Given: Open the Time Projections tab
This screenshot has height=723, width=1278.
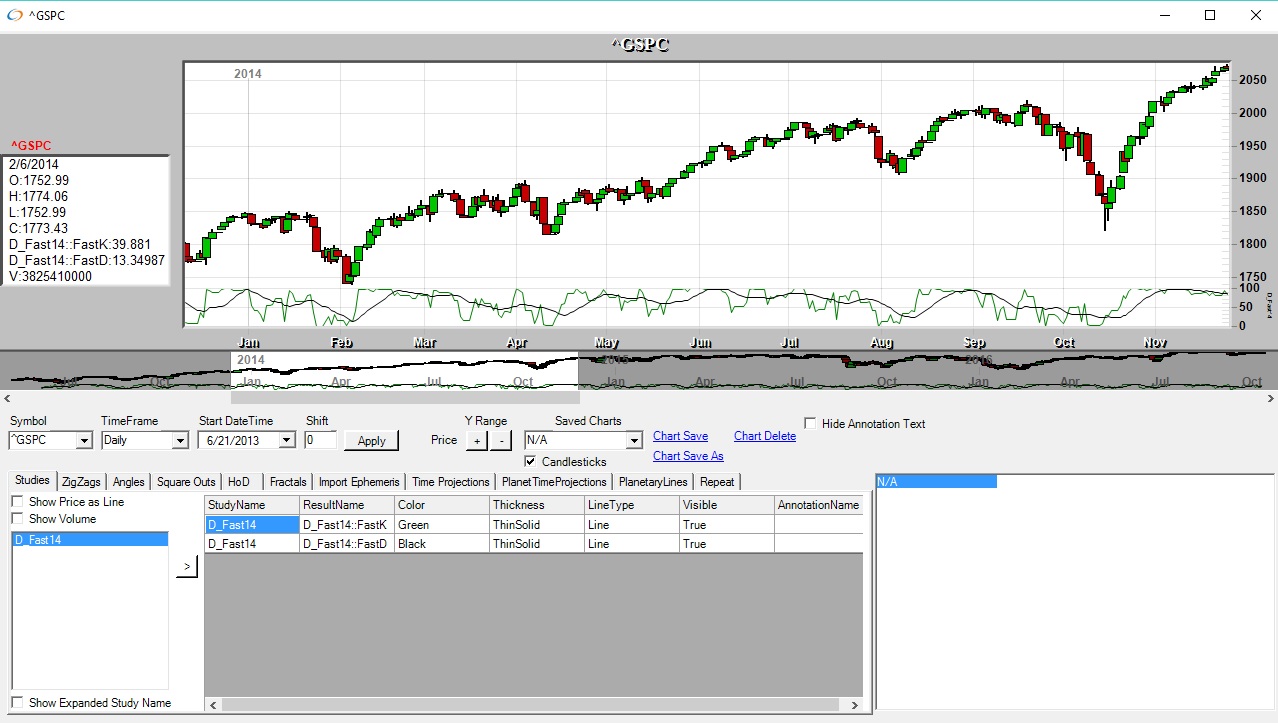Looking at the screenshot, I should coord(450,482).
